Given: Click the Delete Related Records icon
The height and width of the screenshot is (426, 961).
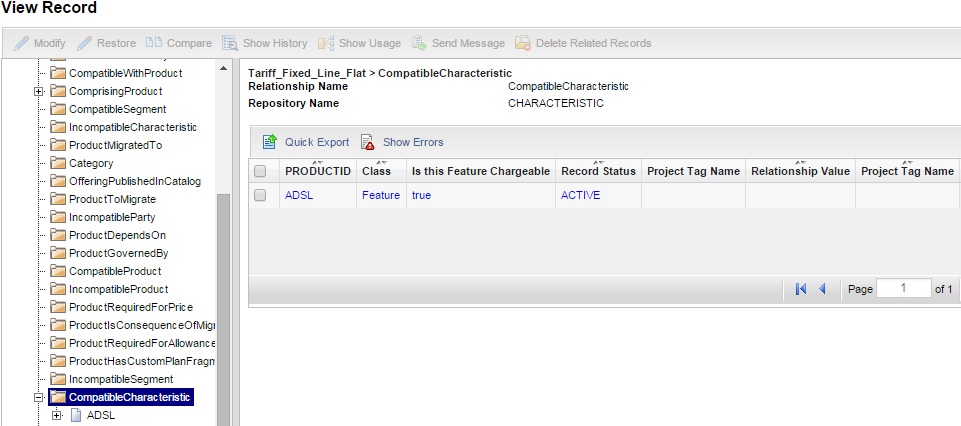Looking at the screenshot, I should 523,43.
